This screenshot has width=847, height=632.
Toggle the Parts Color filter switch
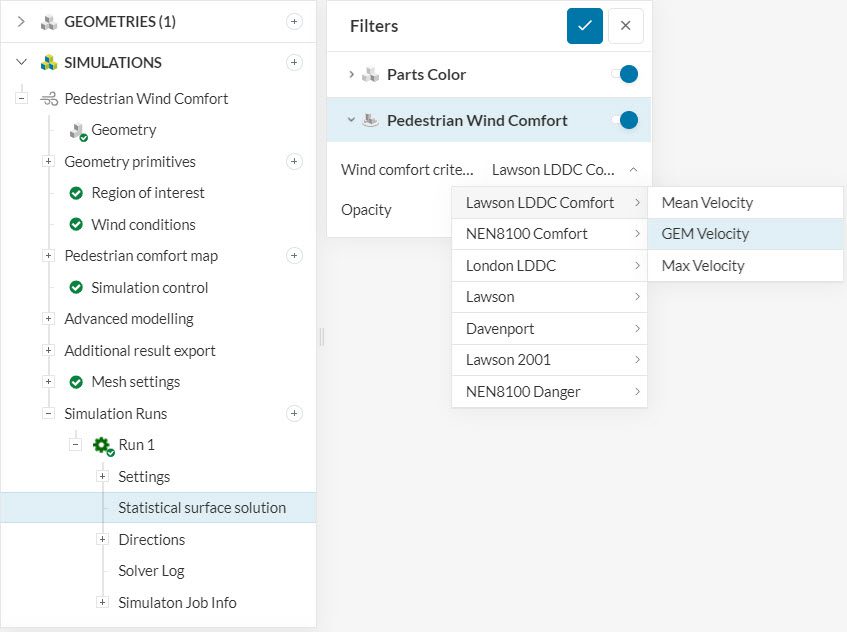coord(624,74)
